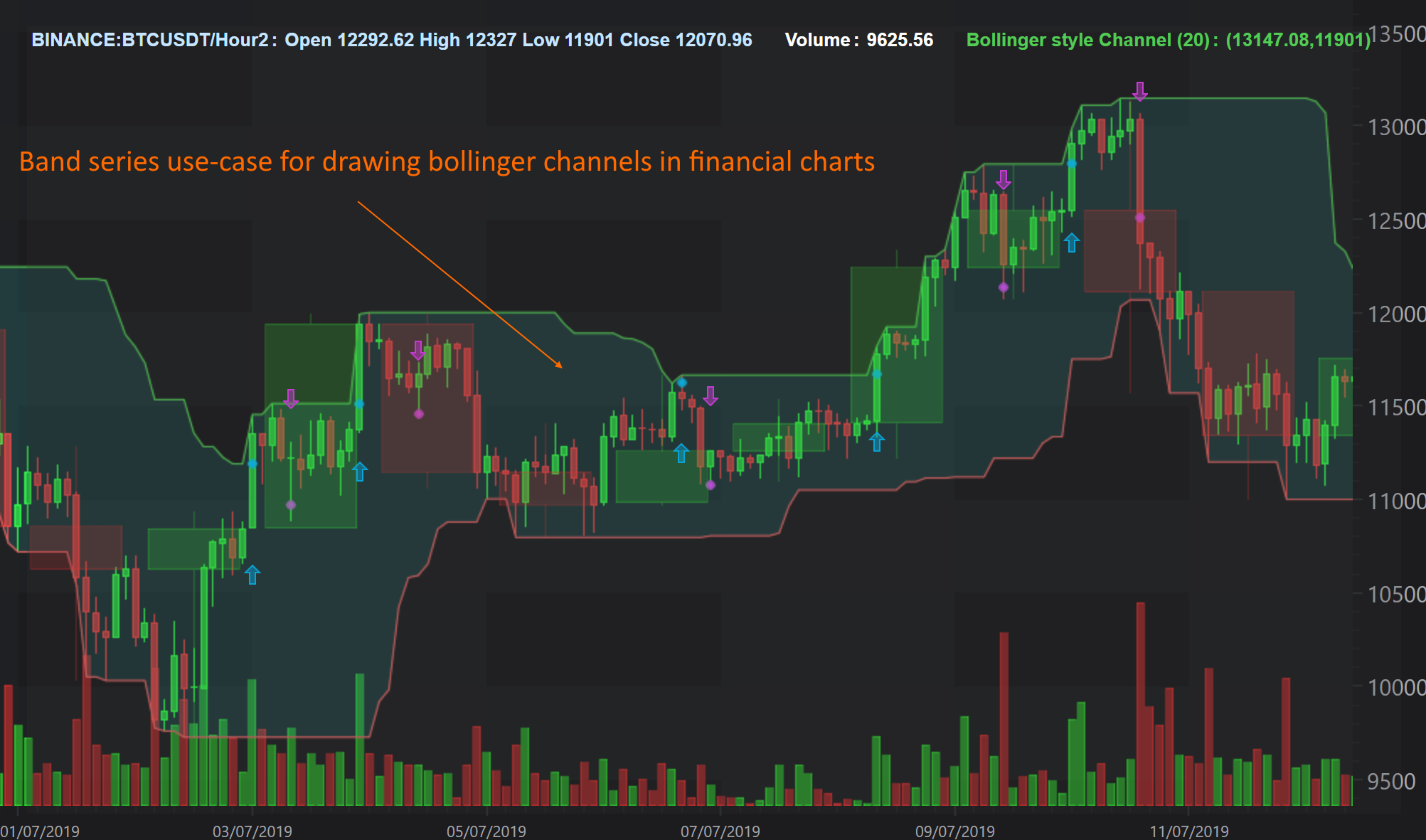
Task: Pick the blue up arrow nearest 07/07/2019
Action: [681, 453]
